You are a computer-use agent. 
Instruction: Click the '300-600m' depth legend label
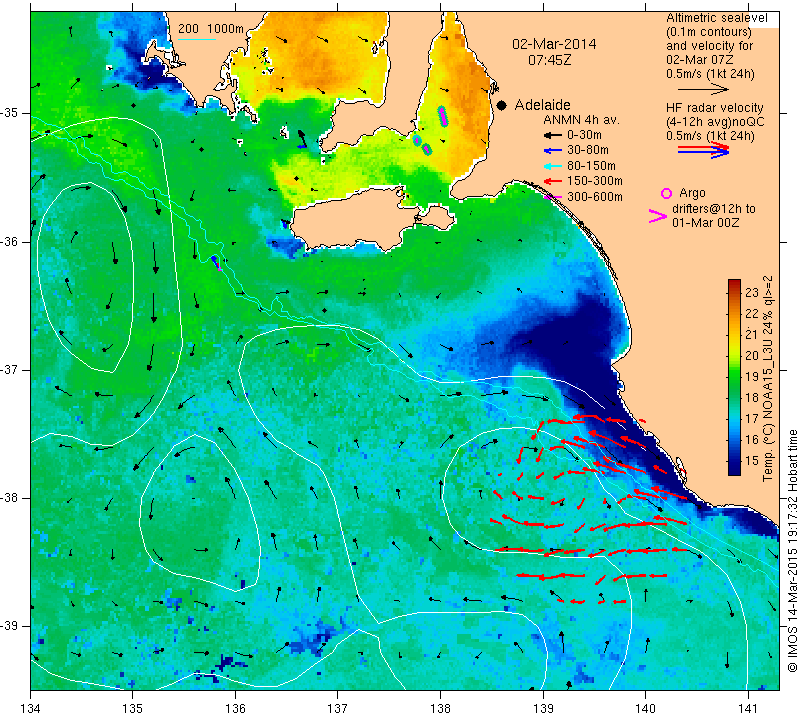(x=595, y=197)
